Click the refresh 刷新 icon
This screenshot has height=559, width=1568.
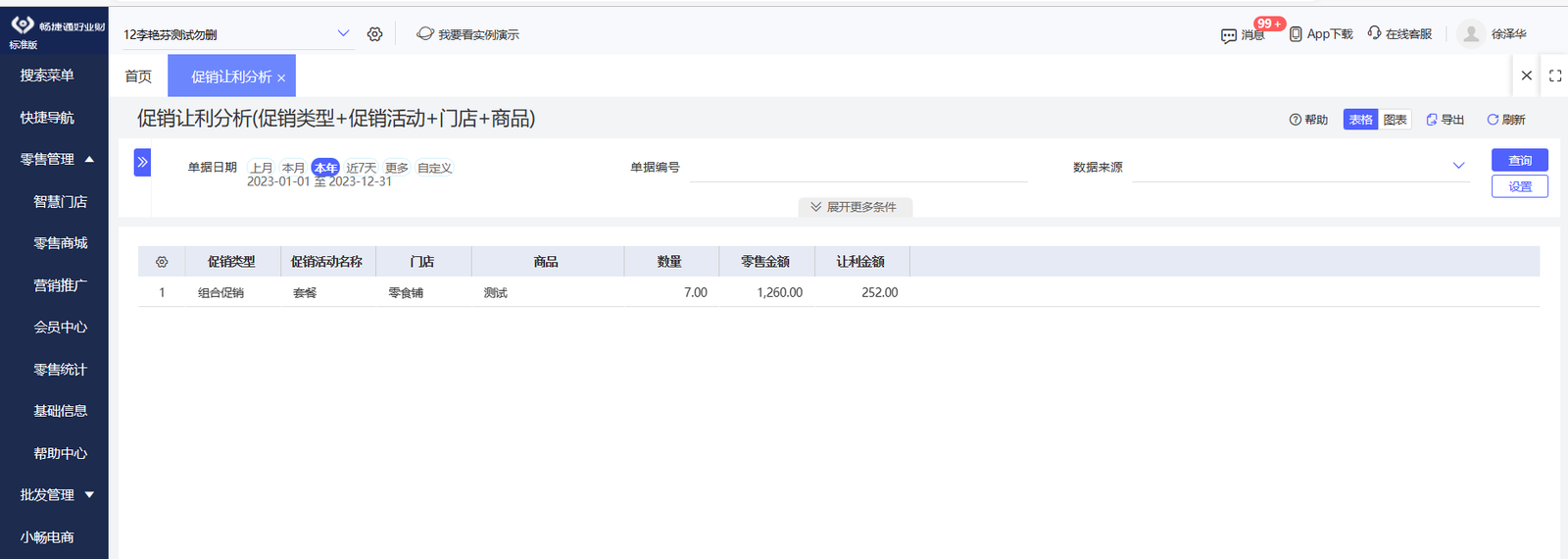coord(1493,120)
